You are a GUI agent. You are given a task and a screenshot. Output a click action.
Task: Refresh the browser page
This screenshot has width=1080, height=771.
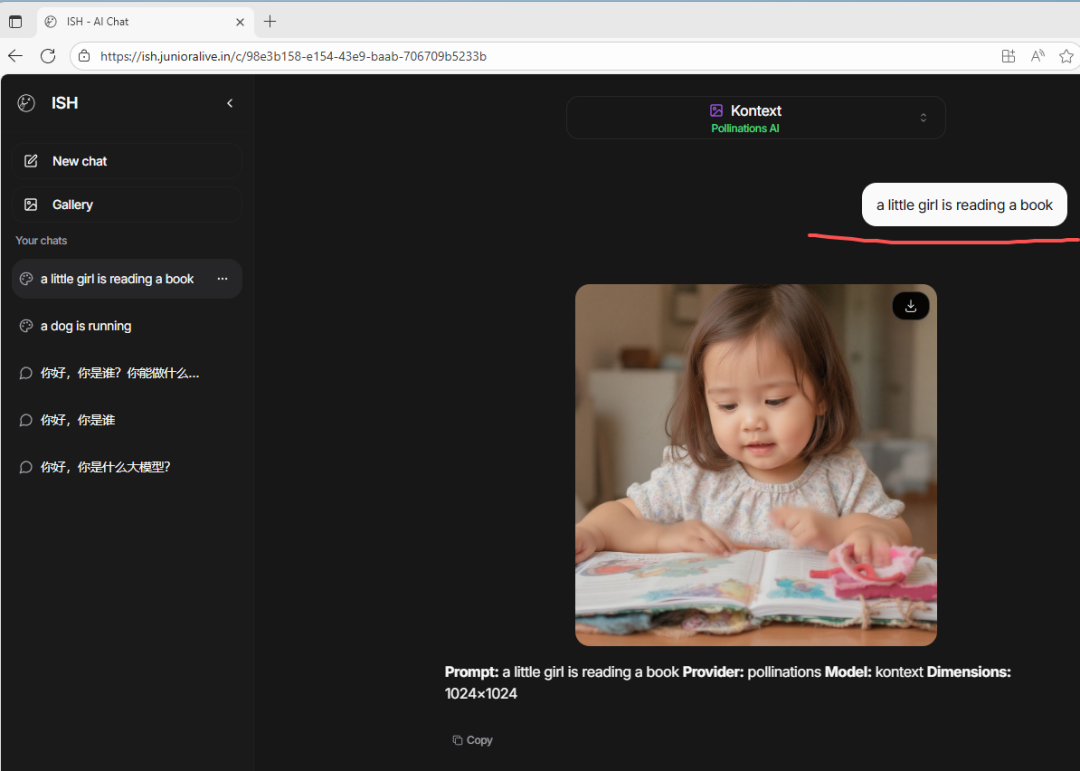coord(48,56)
